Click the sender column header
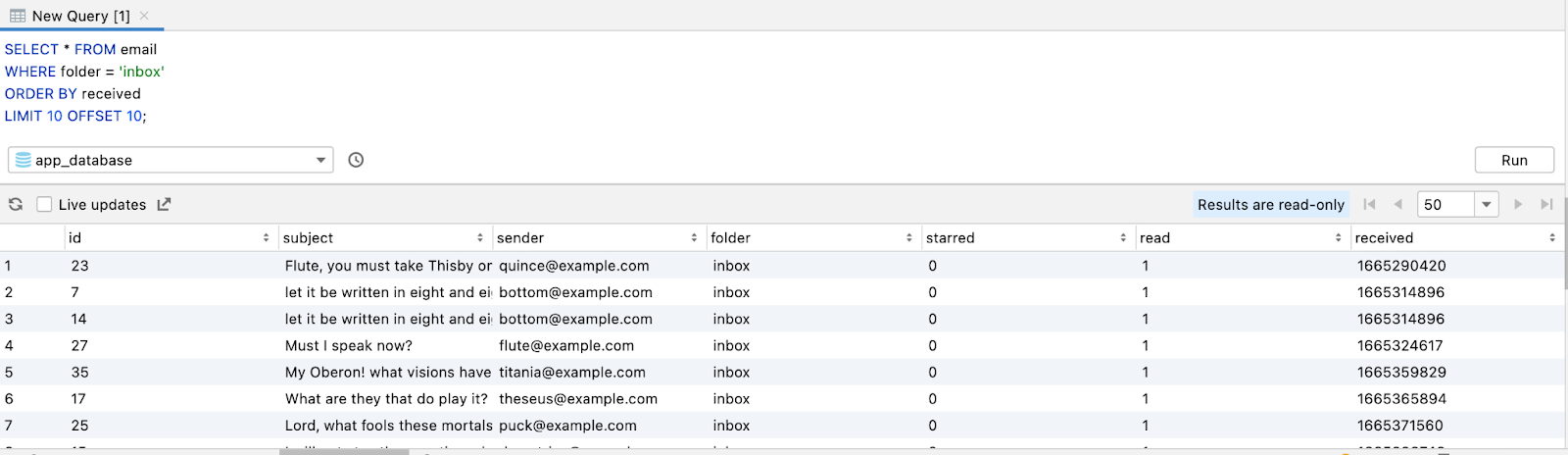The width and height of the screenshot is (1568, 455). coord(520,238)
